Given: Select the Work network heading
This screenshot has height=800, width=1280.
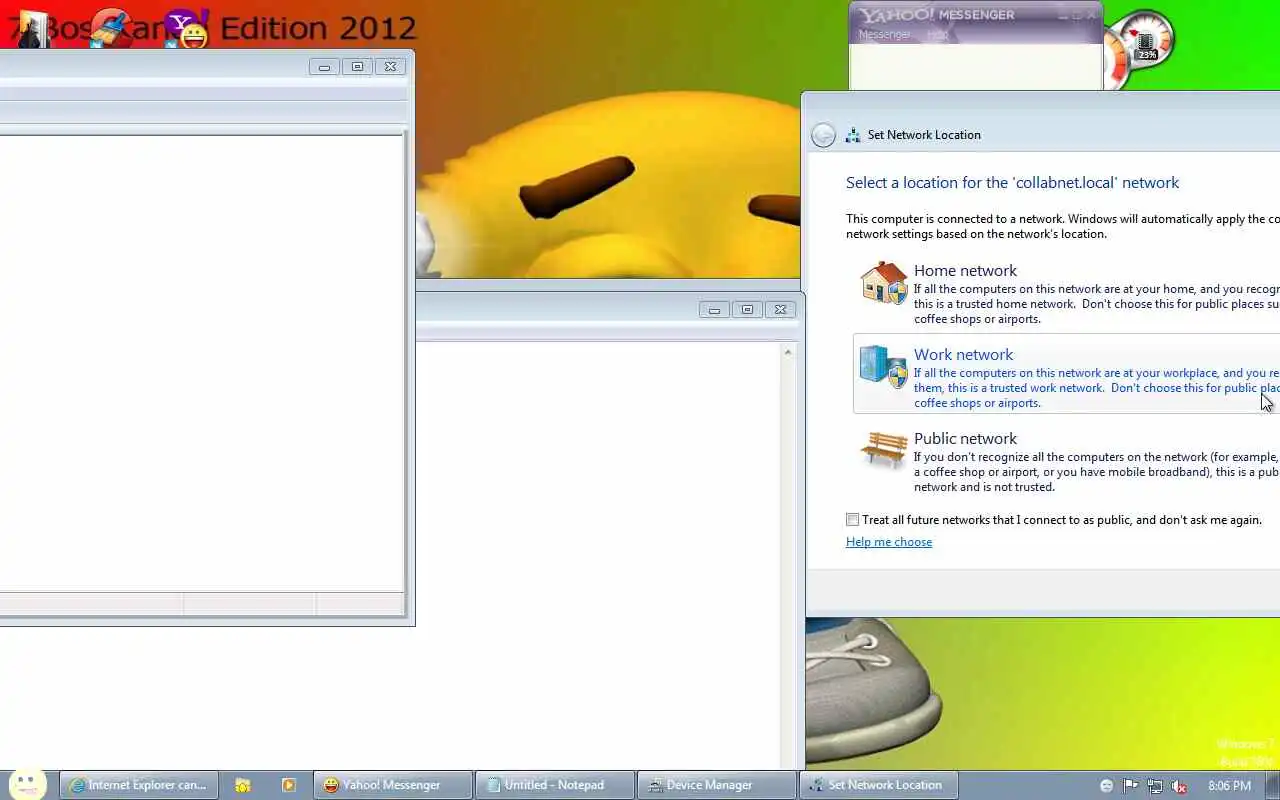Looking at the screenshot, I should point(963,354).
